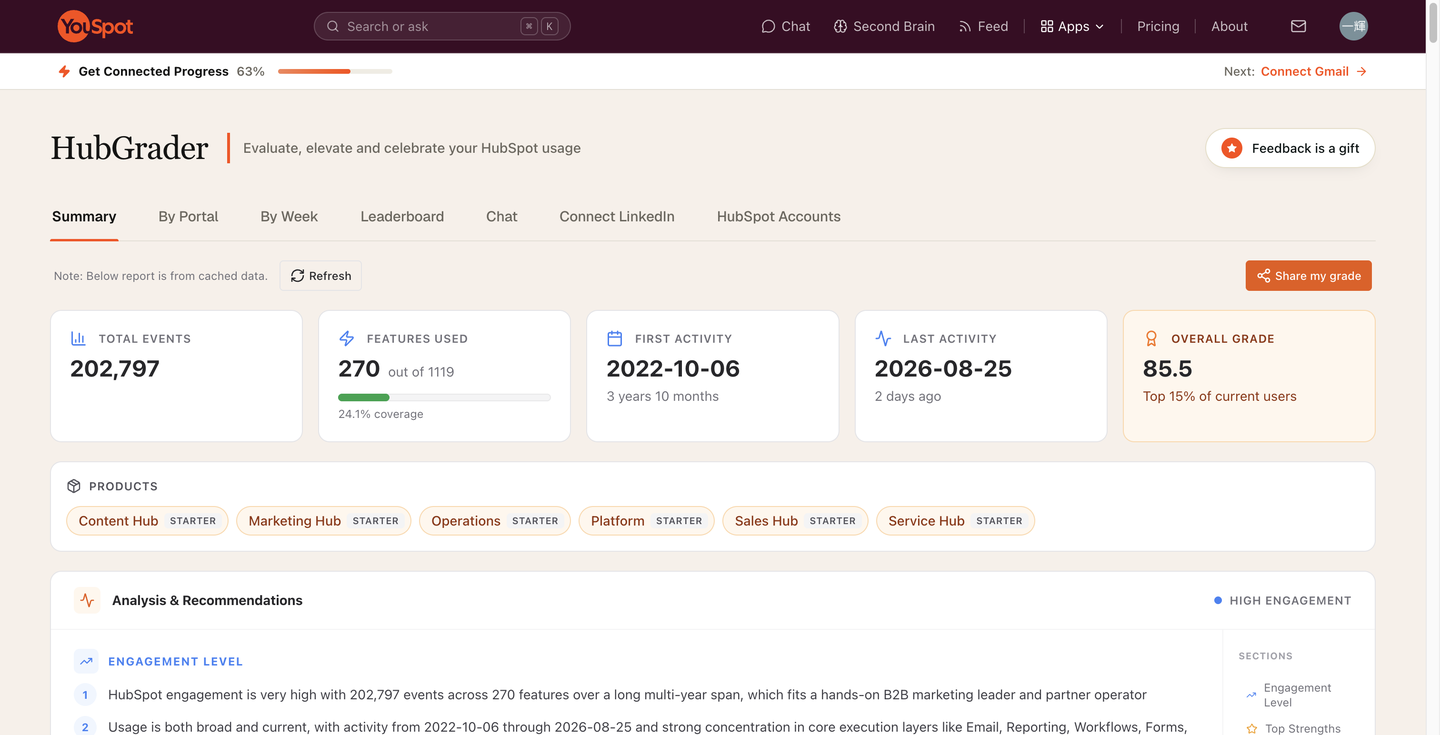Image resolution: width=1440 pixels, height=735 pixels.
Task: Click the lightning bolt progress icon
Action: 64,71
